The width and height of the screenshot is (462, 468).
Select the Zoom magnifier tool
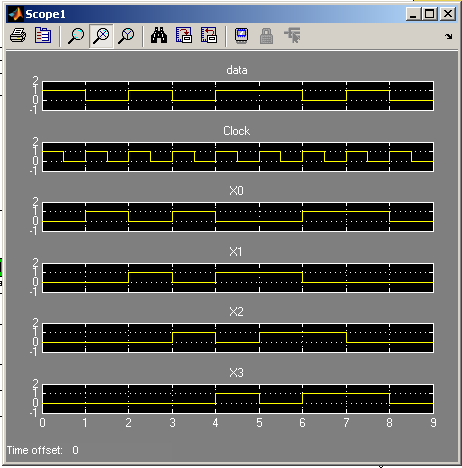(76, 36)
